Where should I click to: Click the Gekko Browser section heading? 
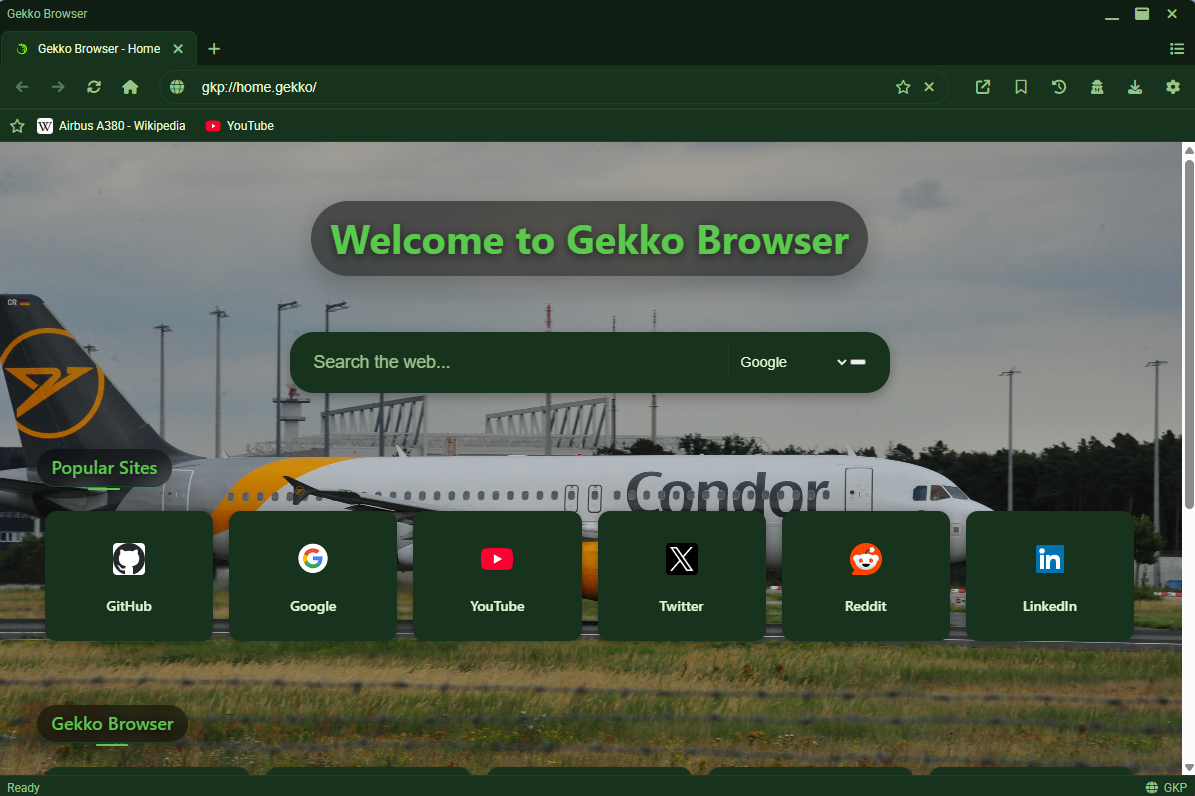click(x=112, y=724)
